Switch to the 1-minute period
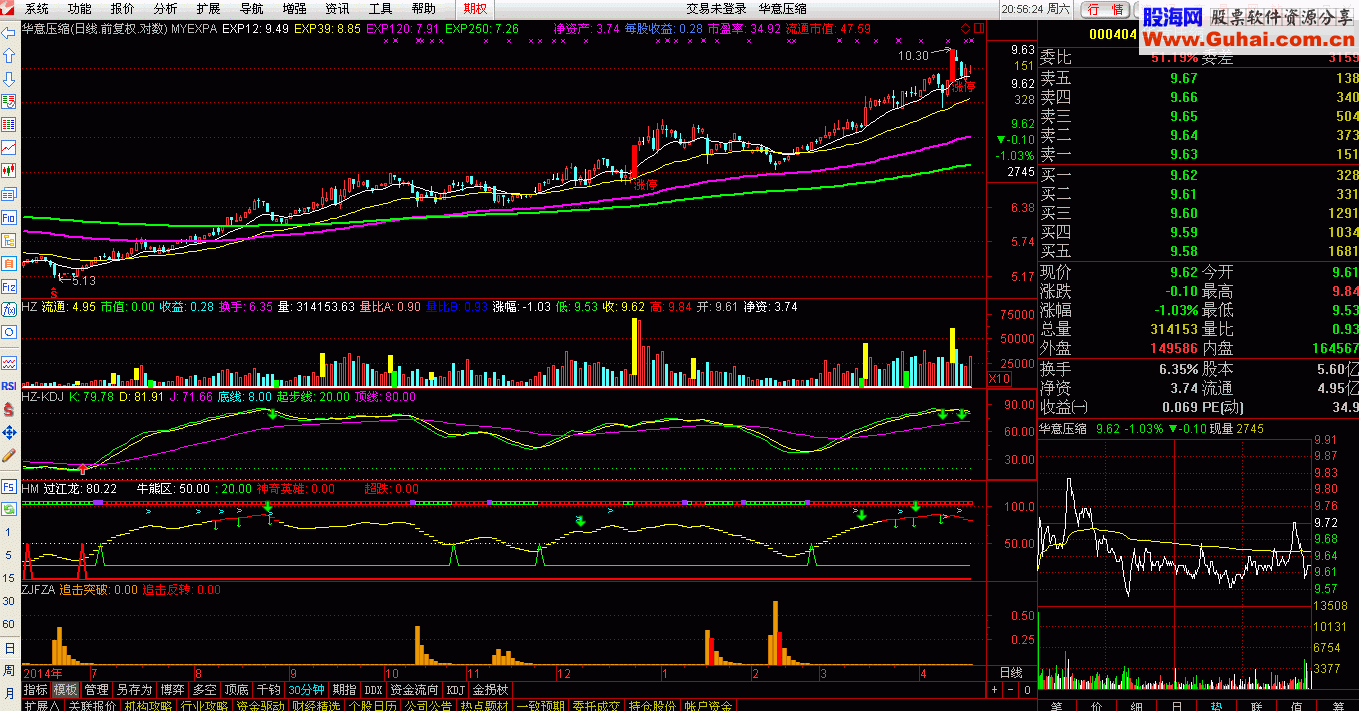The height and width of the screenshot is (711, 1359). [9, 533]
